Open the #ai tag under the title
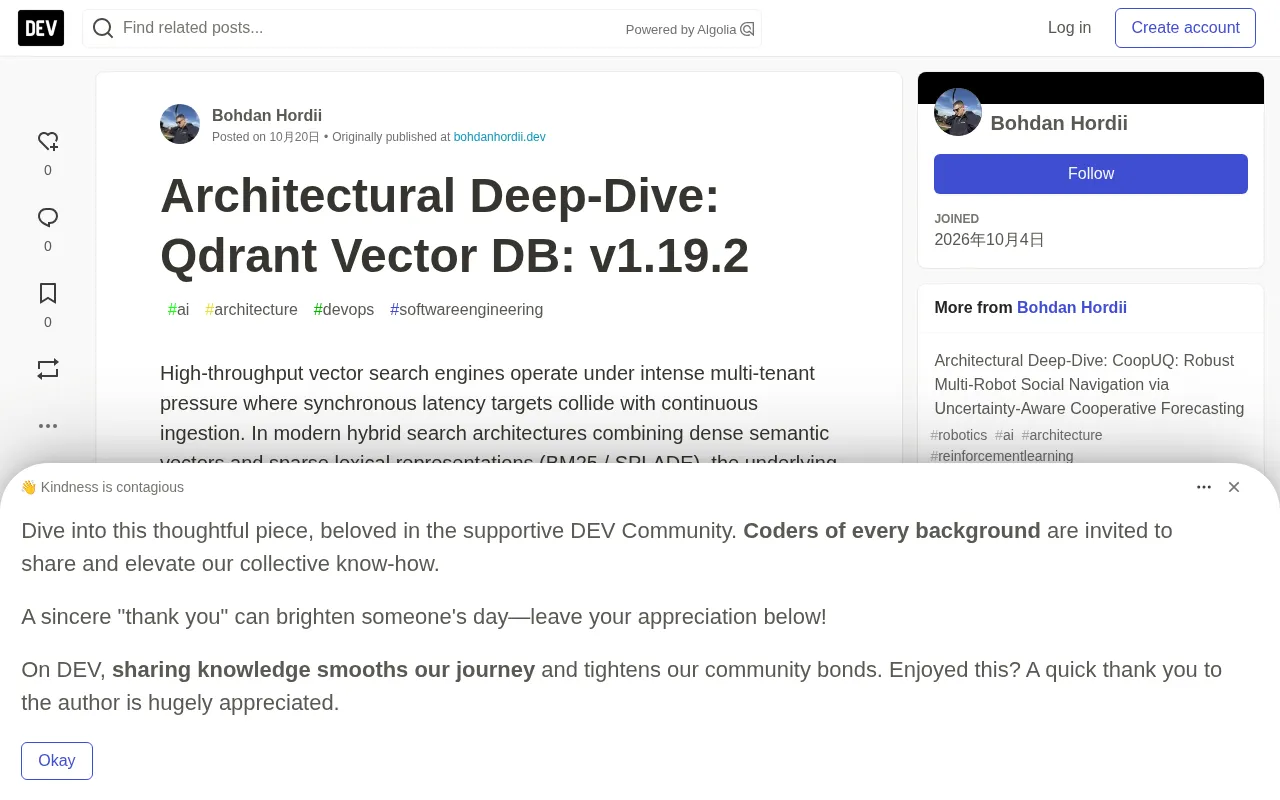 pos(178,310)
